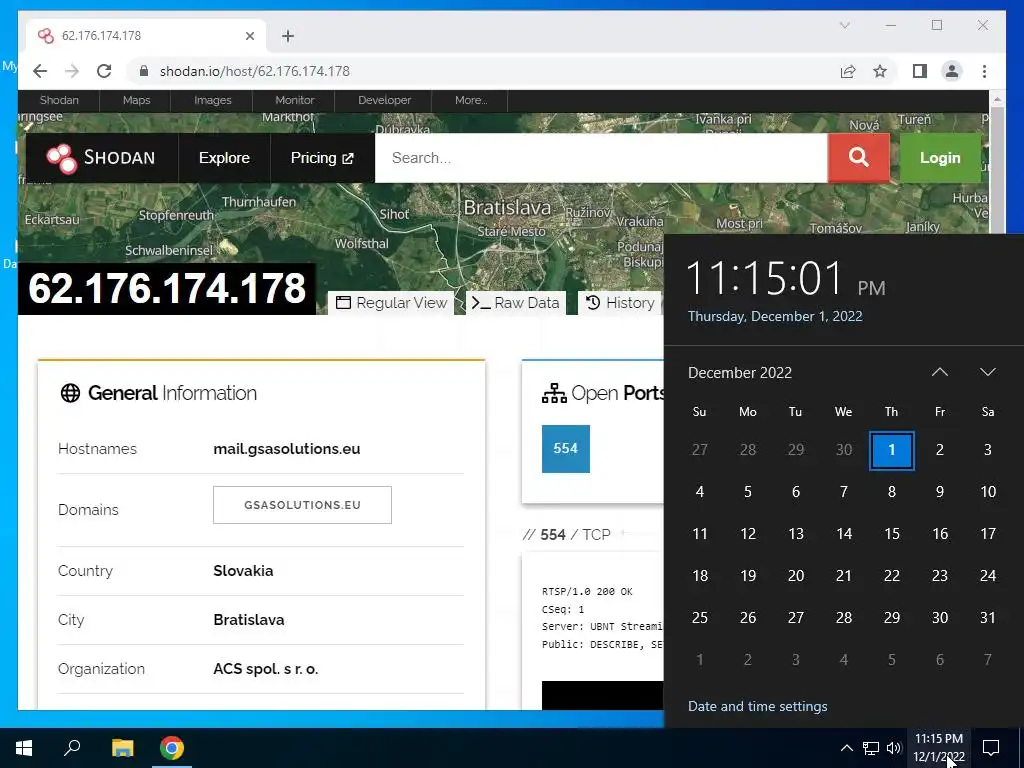Open the Monitor top menu item
The height and width of the screenshot is (768, 1024).
(295, 100)
